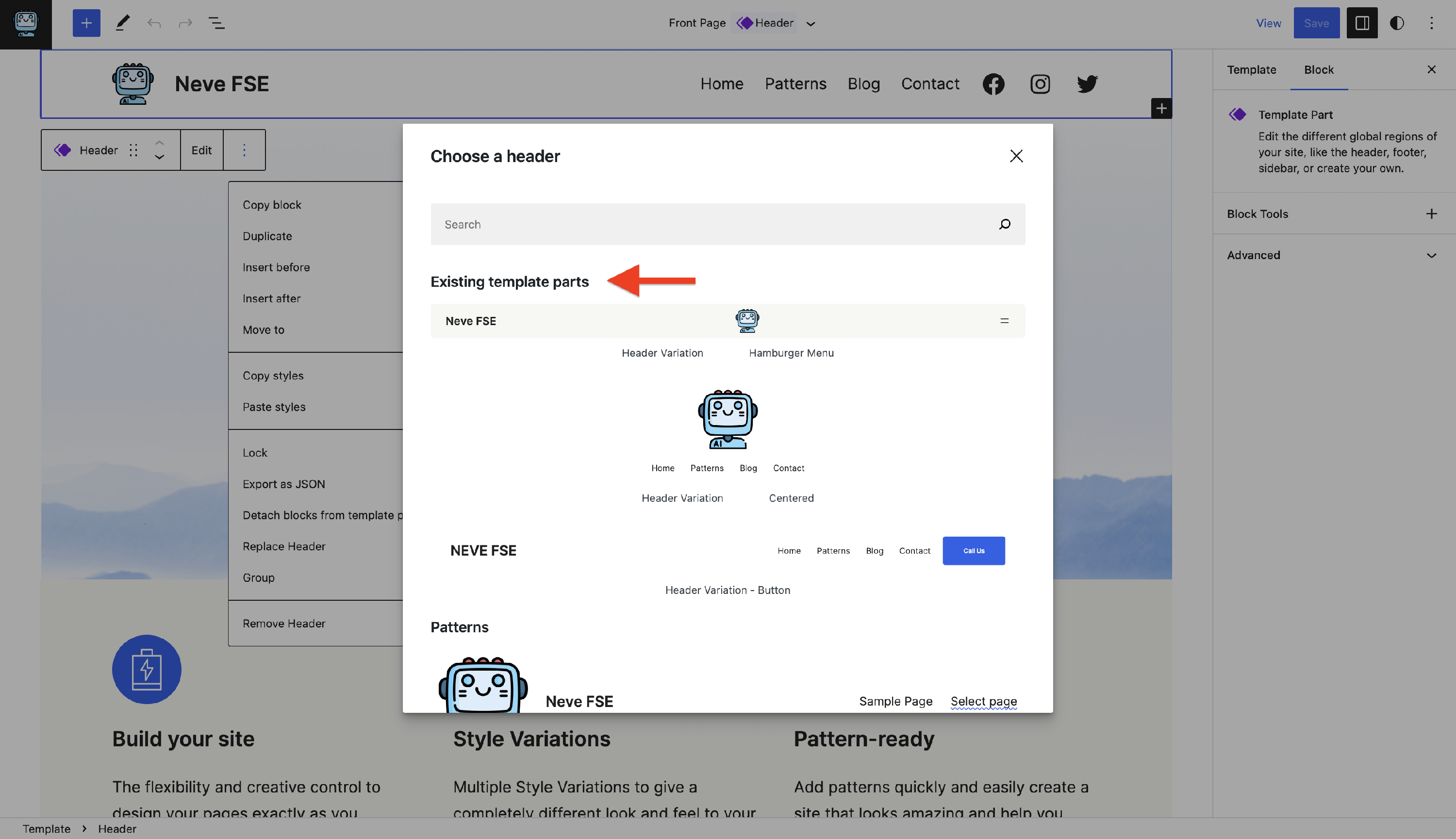
Task: Choose Replace Header from context menu
Action: (283, 546)
